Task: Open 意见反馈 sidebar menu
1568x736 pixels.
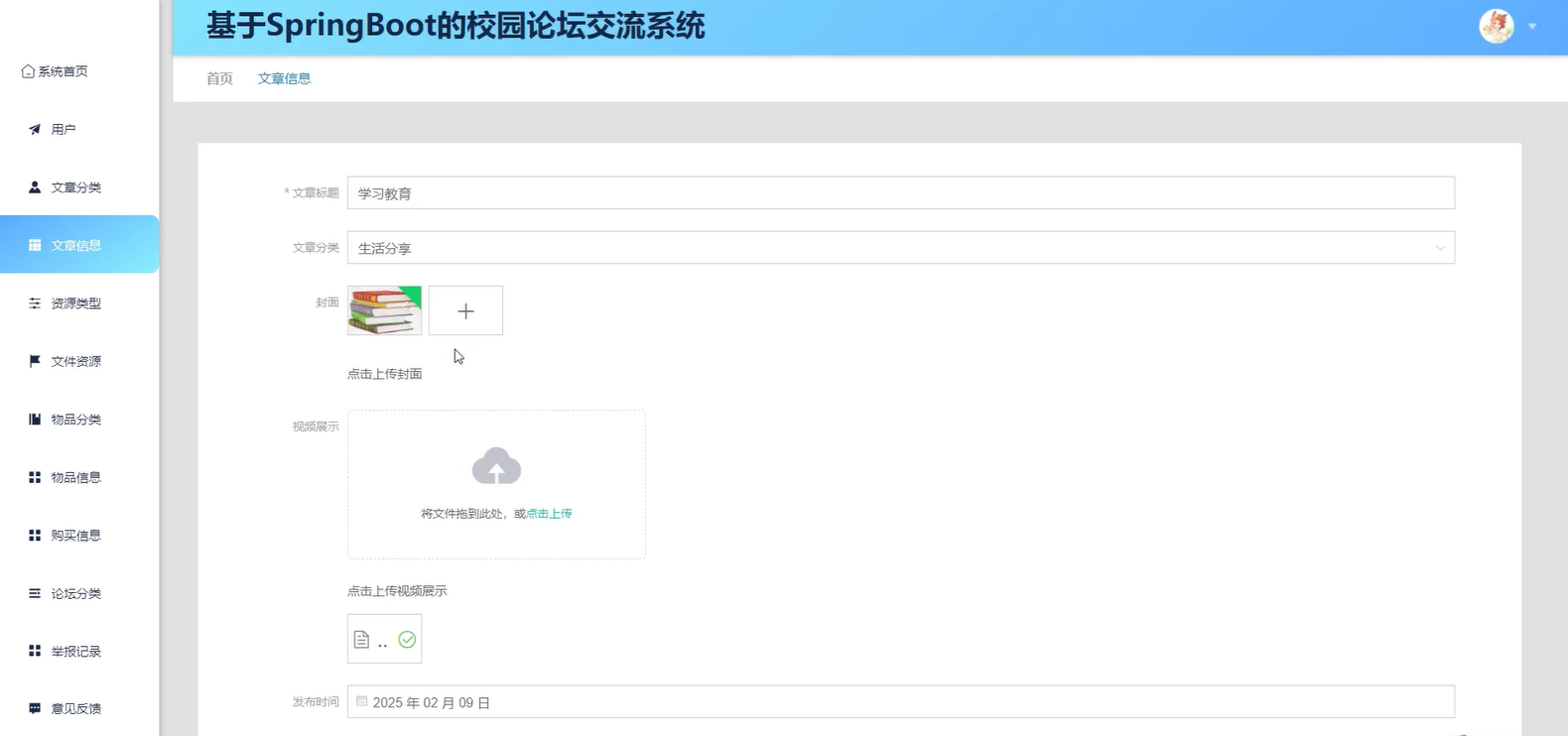Action: 79,708
